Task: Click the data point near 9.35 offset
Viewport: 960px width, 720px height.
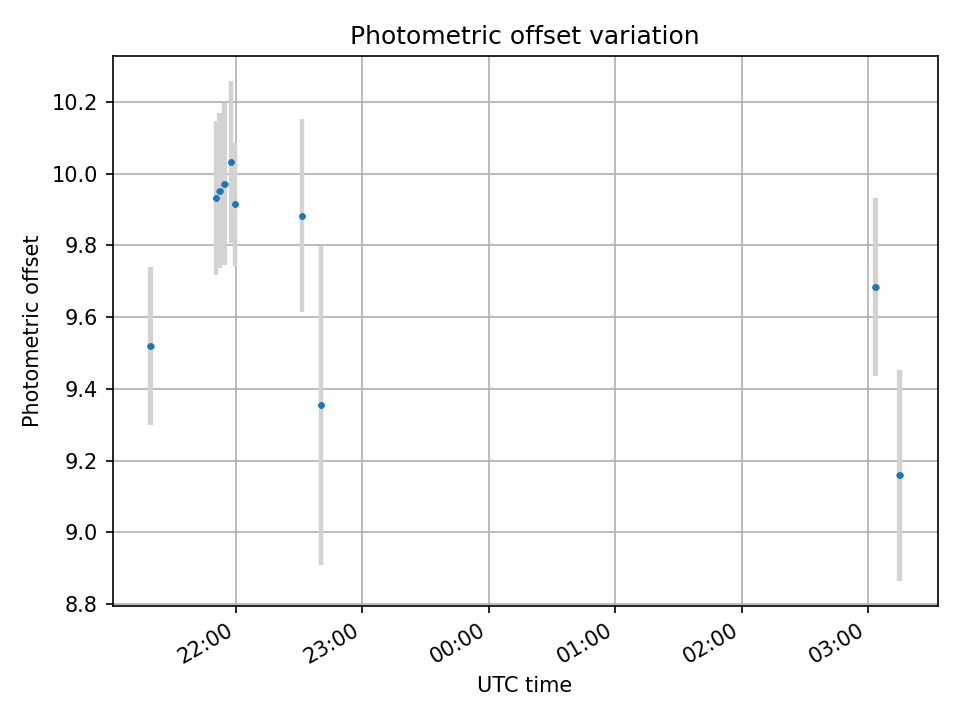Action: tap(321, 405)
